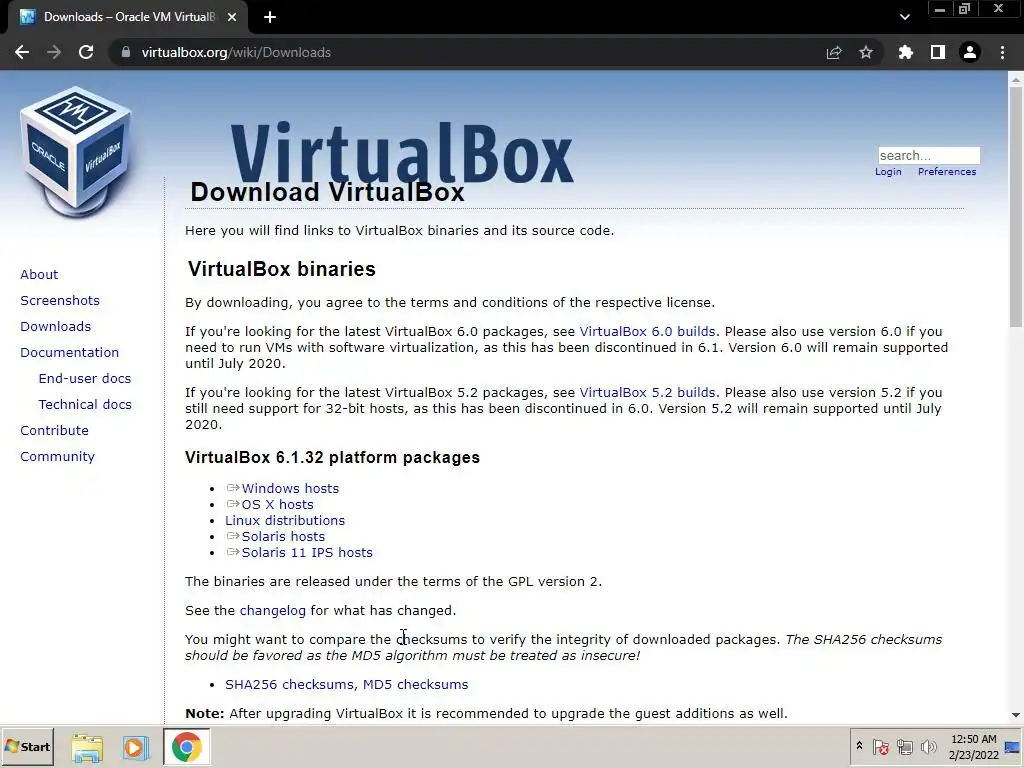Open the SHA256 checksums link

click(x=289, y=684)
